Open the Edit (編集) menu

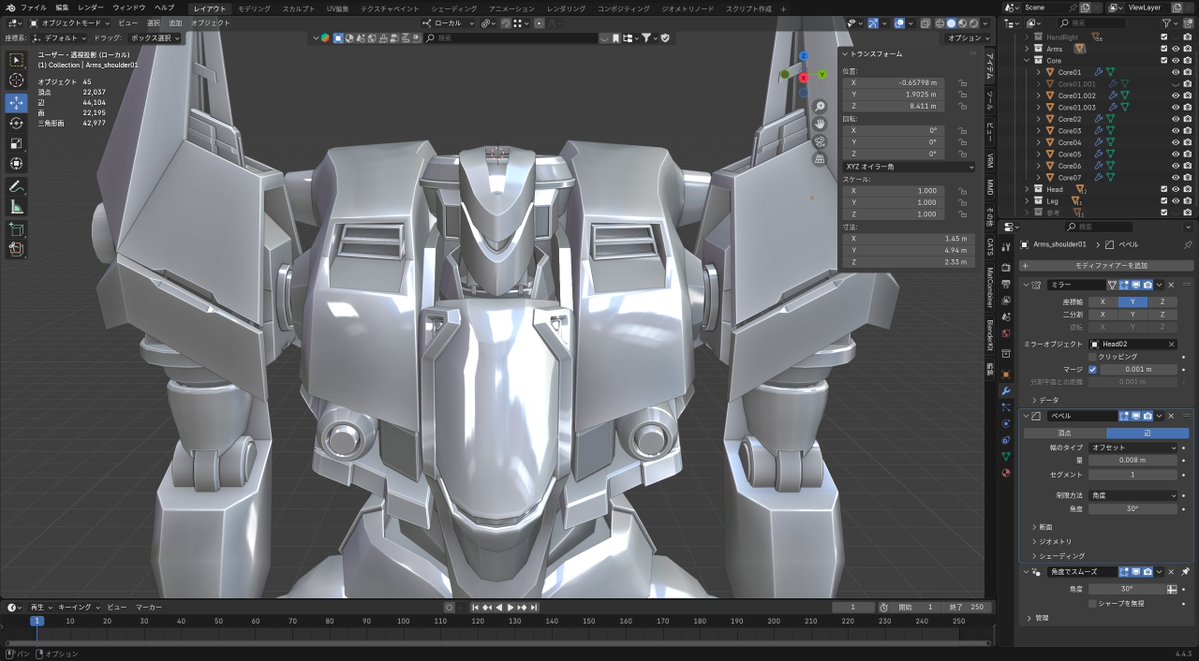tap(62, 8)
